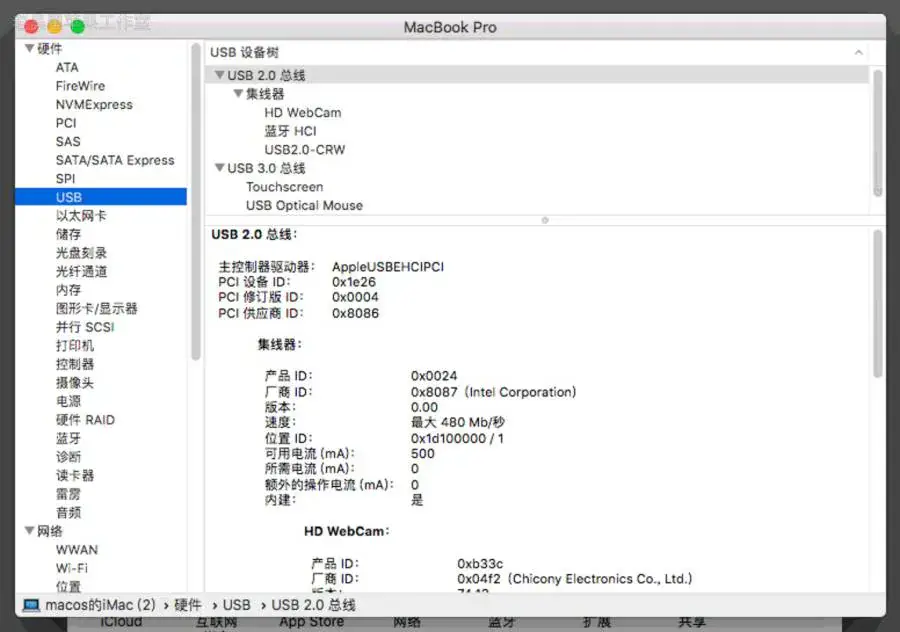Click the yellow minimize window button
This screenshot has height=632, width=900.
[55, 26]
